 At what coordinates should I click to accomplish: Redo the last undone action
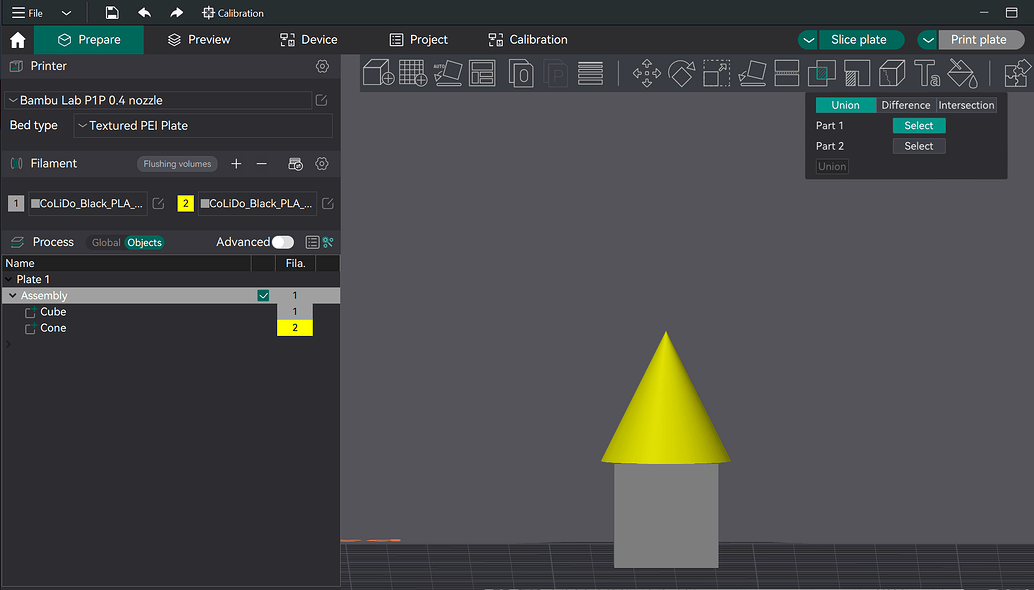(176, 13)
